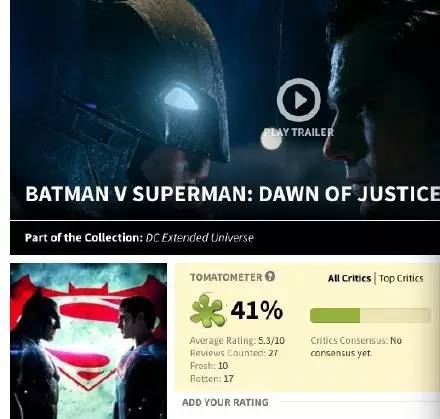Click the Tomatometer help question mark icon
Screen dimensions: 440x419
coord(270,276)
